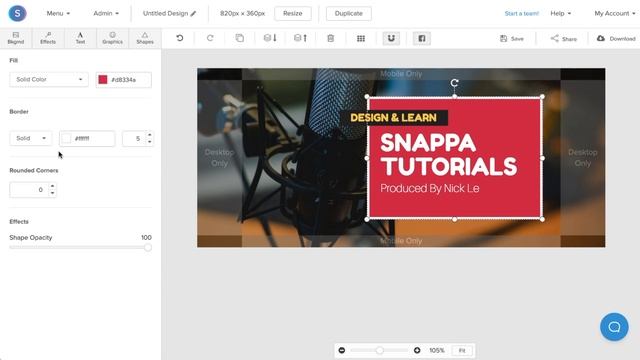This screenshot has width=640, height=360.
Task: Increase rounded corners with up arrow
Action: [x=52, y=186]
